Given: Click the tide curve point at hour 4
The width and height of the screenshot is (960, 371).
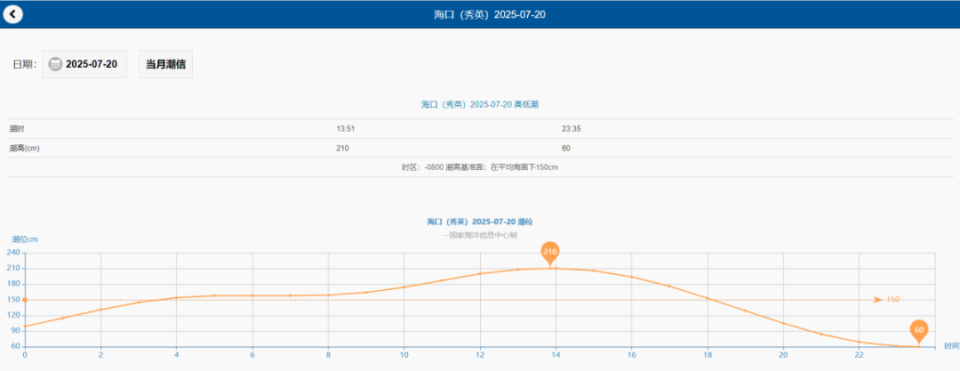Looking at the screenshot, I should [x=176, y=298].
